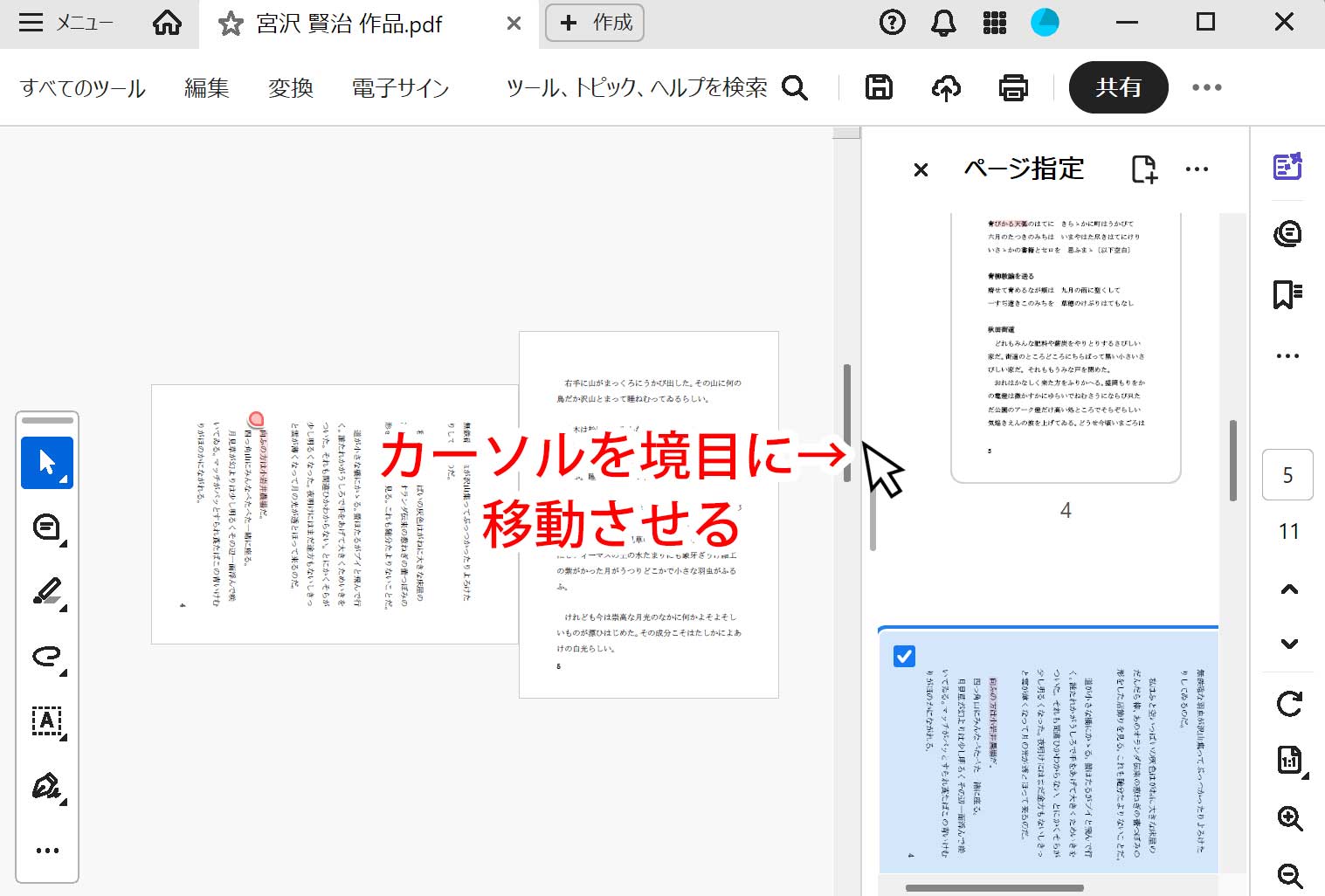Select the comment note tool
This screenshot has height=896, width=1325.
(x=47, y=528)
